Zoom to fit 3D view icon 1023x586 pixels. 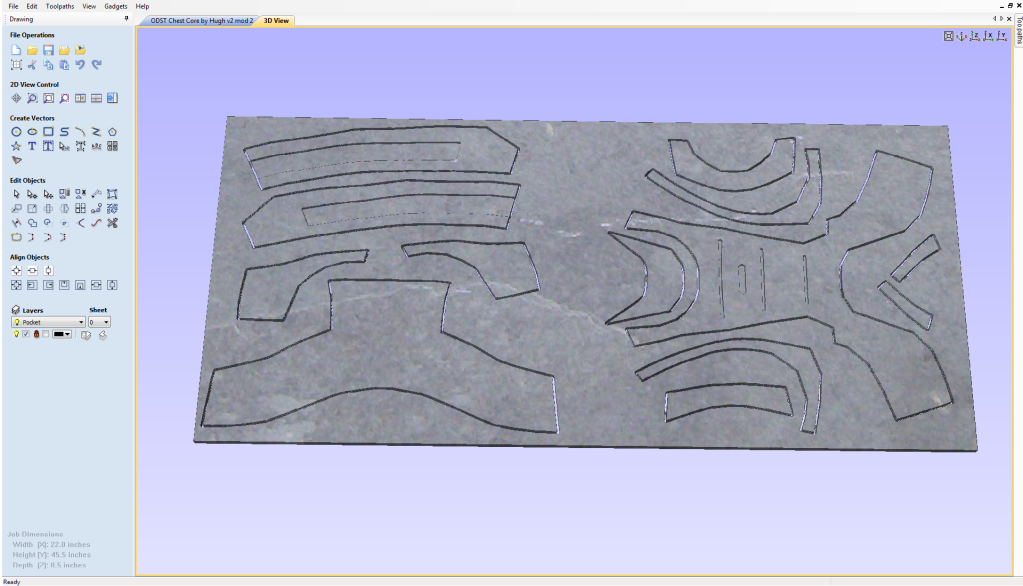pos(949,37)
